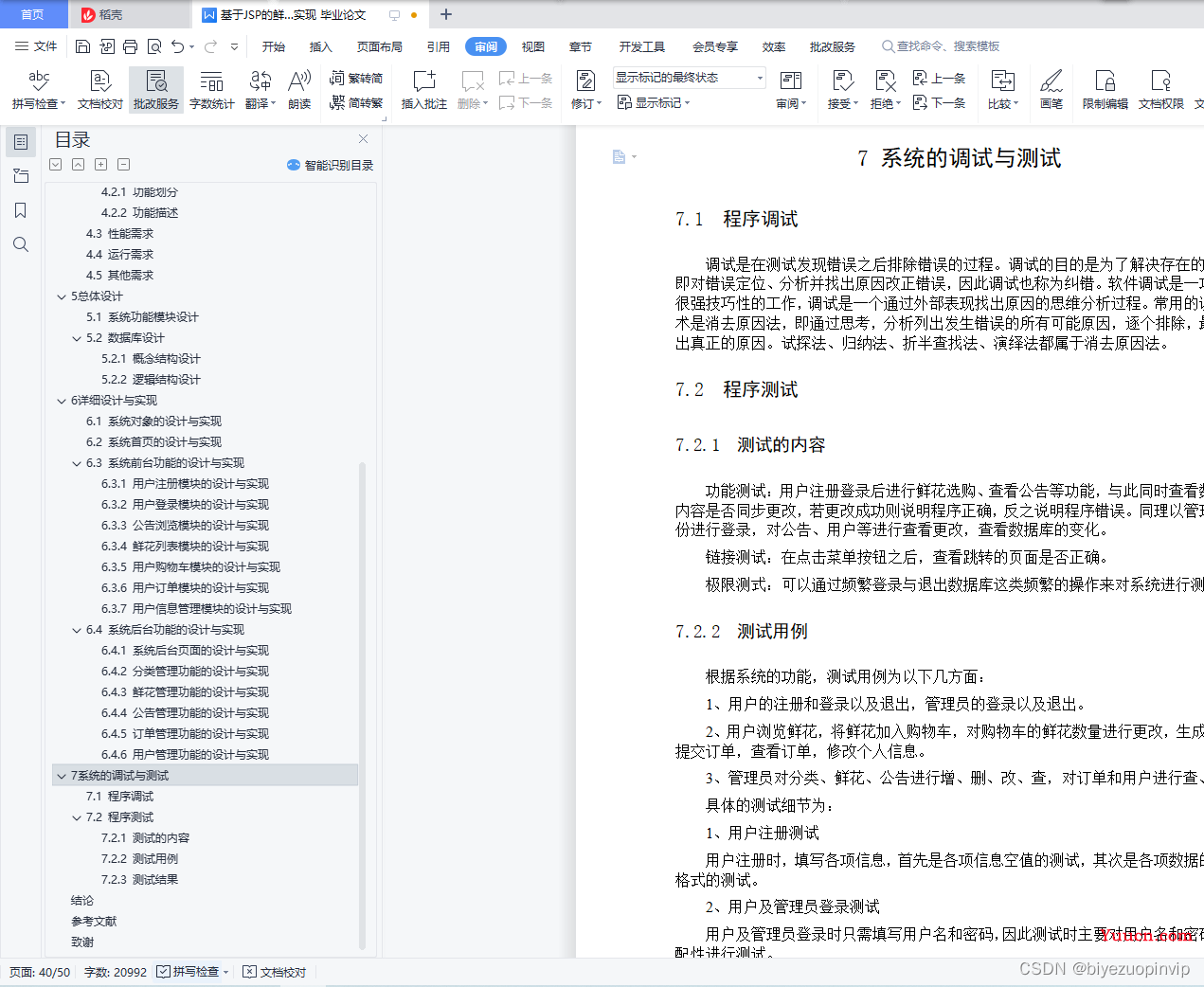The width and height of the screenshot is (1204, 987).
Task: Go to previous revision (上一条)
Action: click(940, 79)
